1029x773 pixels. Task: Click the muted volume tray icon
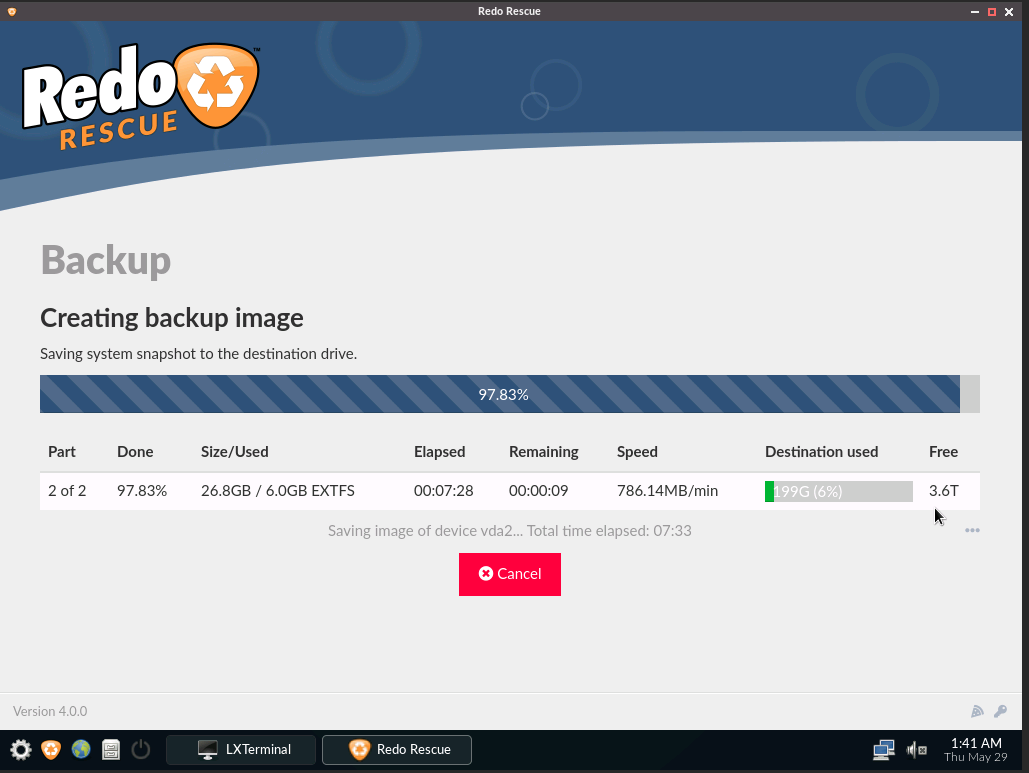916,749
